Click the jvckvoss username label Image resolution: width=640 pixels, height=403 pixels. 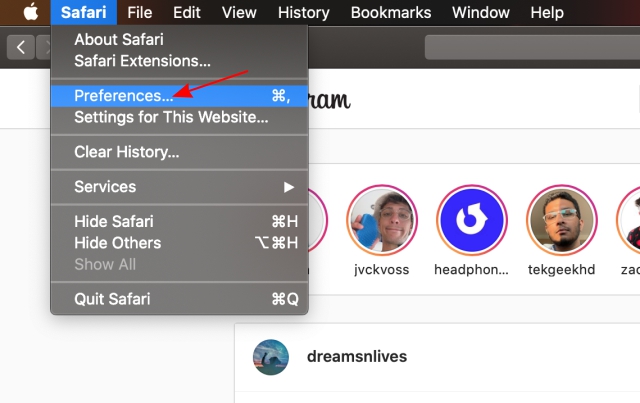point(382,269)
